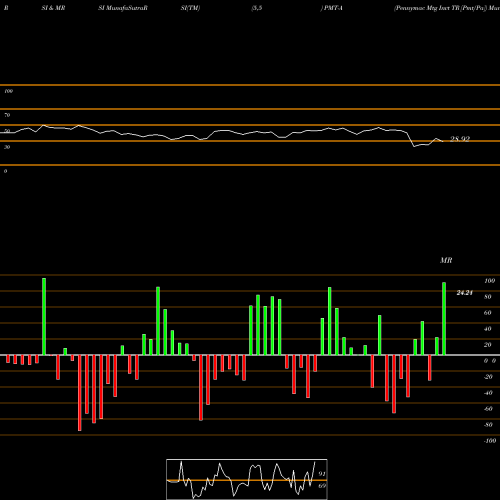Click the 'SI MunafaSutraR' header text
Screen dimensions: 500x500
(123, 8)
